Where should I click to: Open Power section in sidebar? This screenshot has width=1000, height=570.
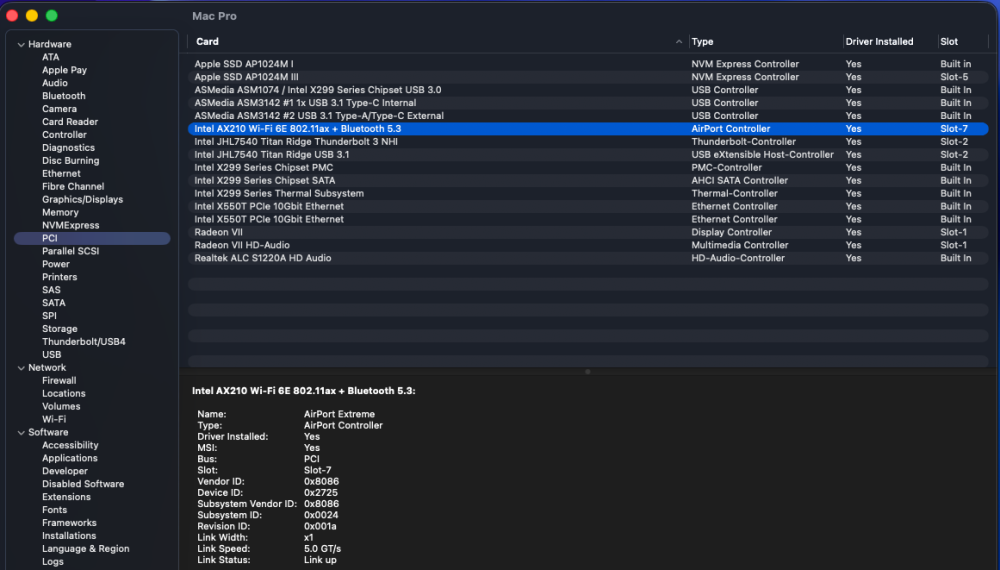pyautogui.click(x=56, y=264)
